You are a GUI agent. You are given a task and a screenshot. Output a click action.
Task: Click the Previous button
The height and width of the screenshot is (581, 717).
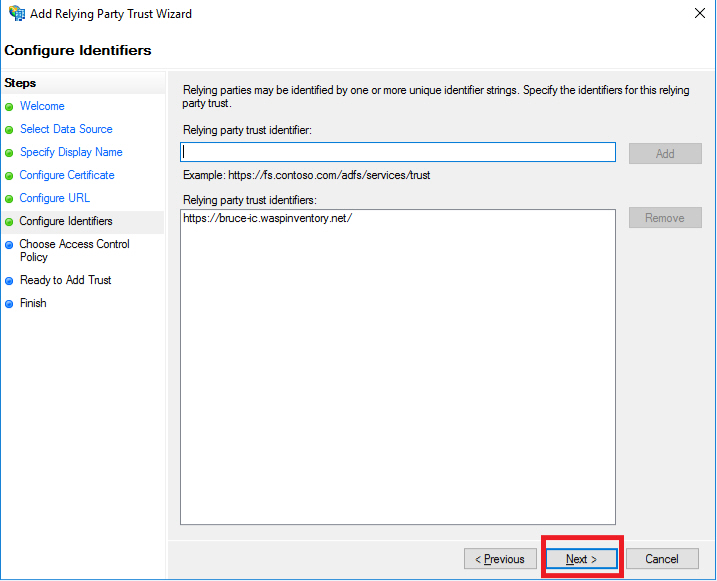pos(499,559)
